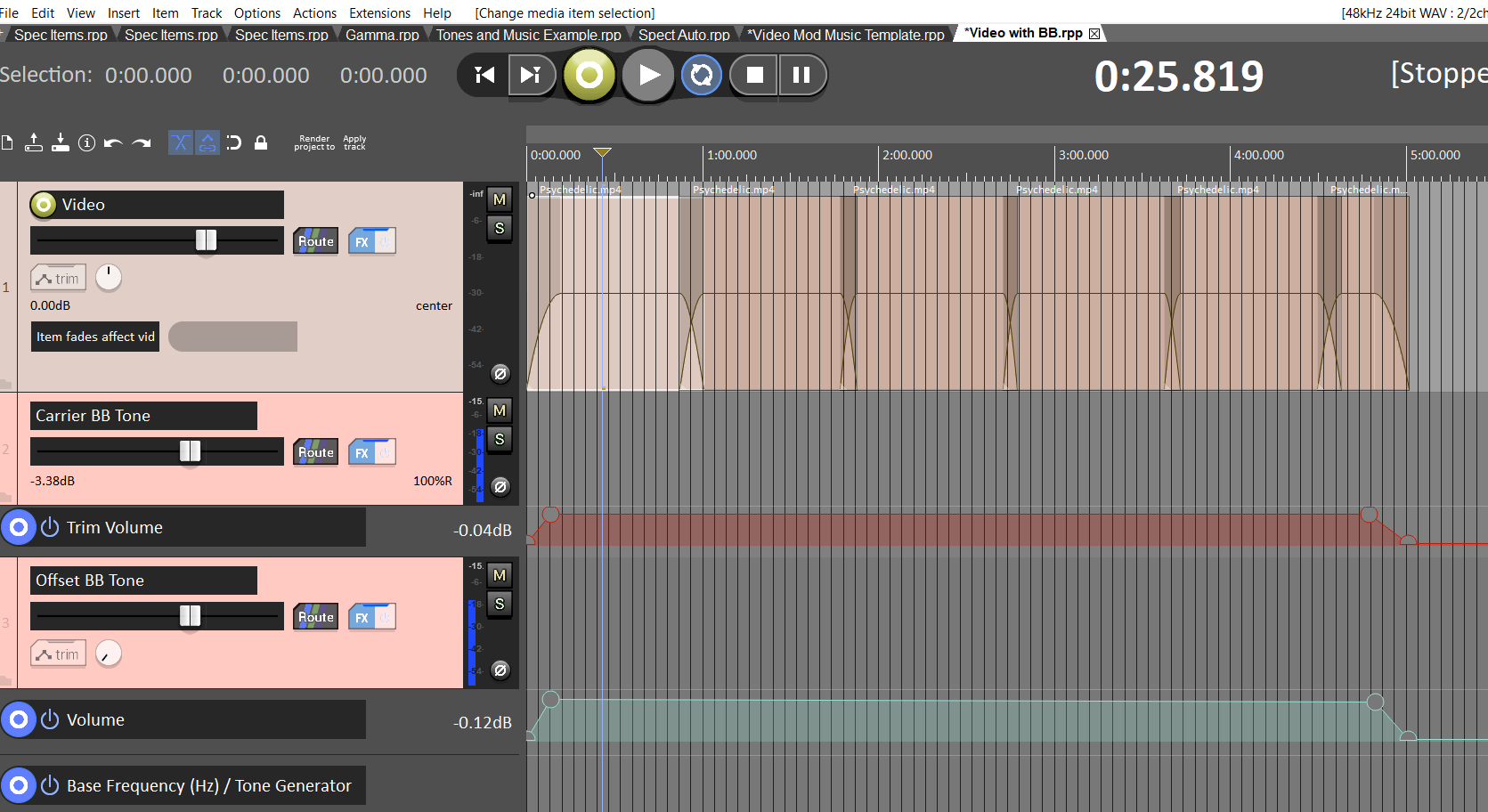This screenshot has width=1488, height=812.
Task: Toggle the Repeat loop button
Action: coord(702,76)
